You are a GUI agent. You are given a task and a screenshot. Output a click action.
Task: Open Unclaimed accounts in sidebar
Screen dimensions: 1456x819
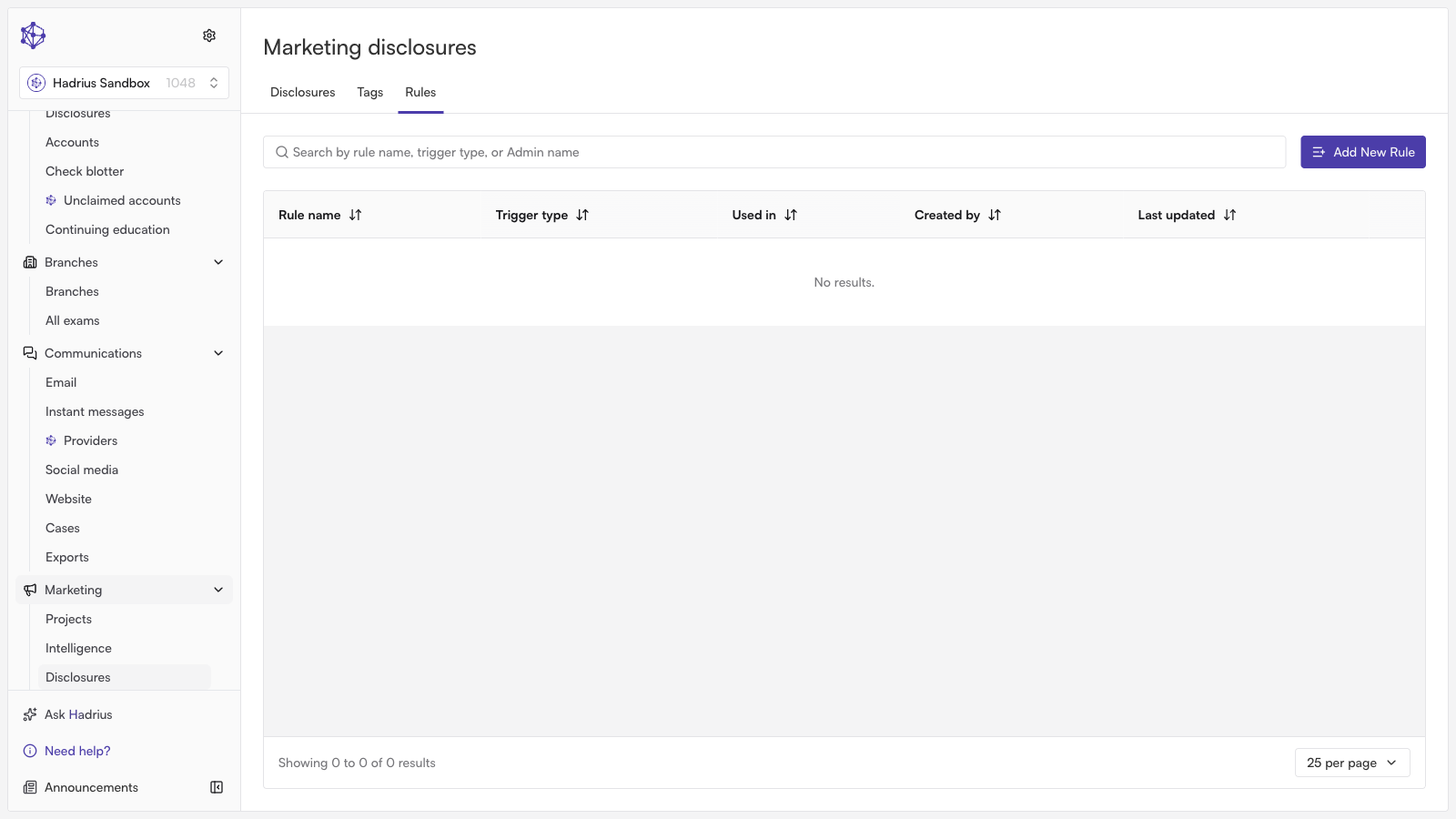122,200
